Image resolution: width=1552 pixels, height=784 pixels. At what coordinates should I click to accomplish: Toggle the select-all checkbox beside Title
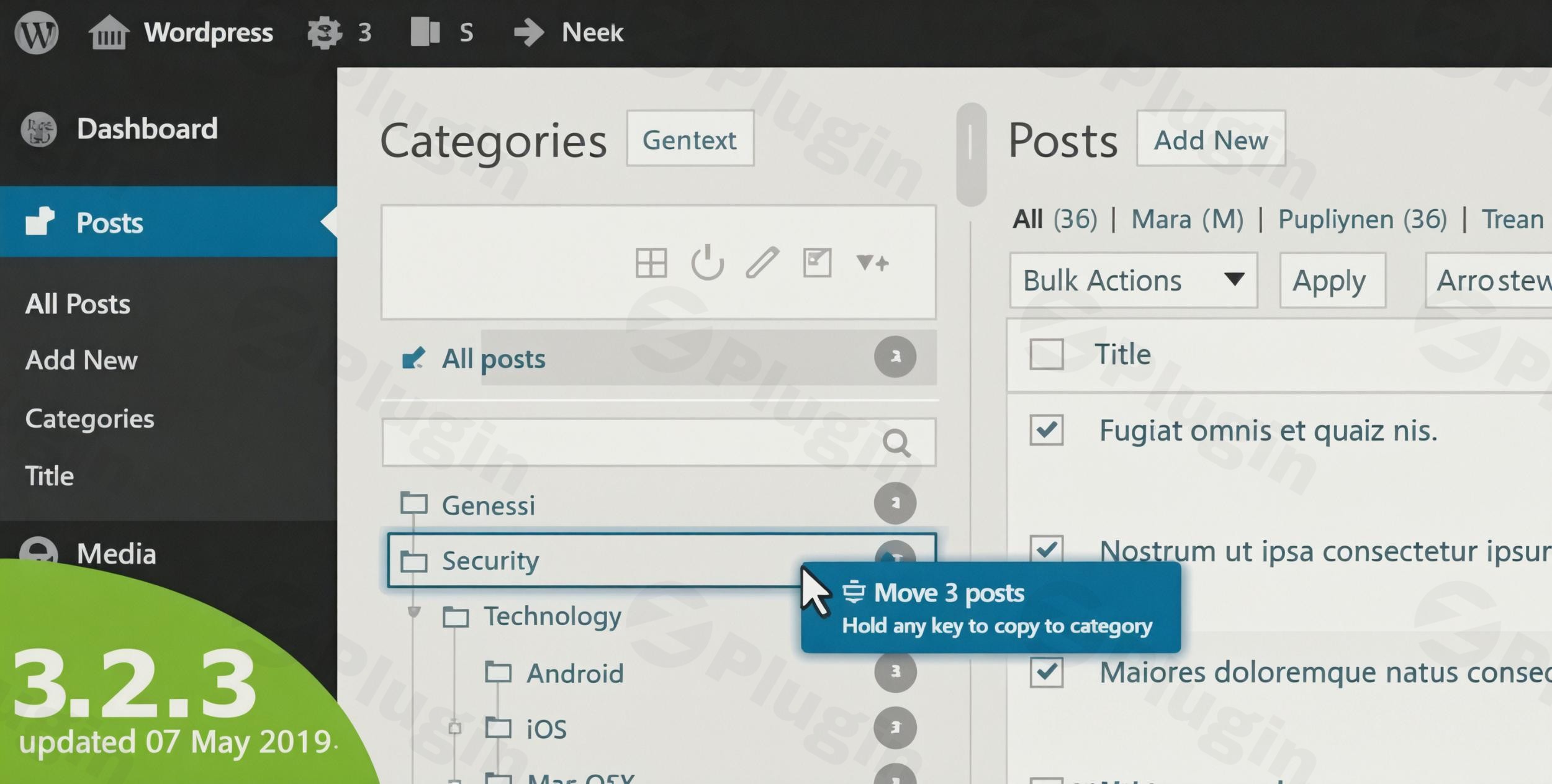click(x=1047, y=354)
